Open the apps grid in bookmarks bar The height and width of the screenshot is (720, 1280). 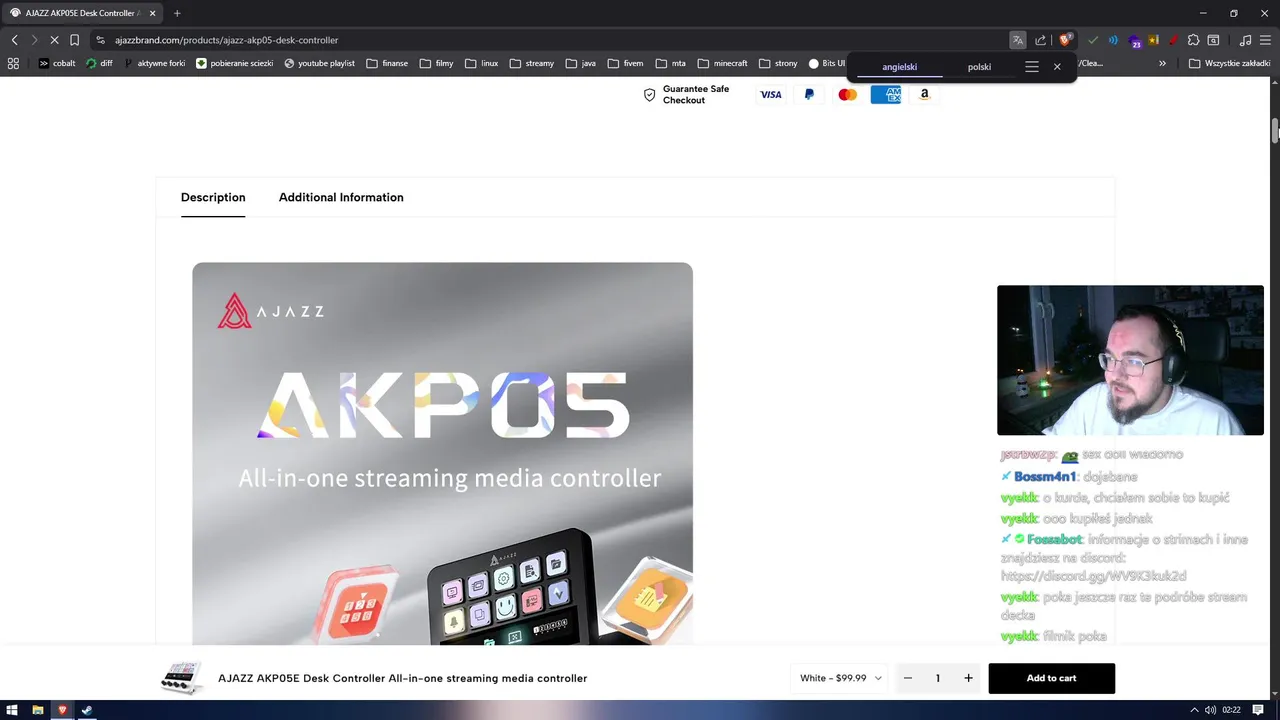[x=13, y=63]
